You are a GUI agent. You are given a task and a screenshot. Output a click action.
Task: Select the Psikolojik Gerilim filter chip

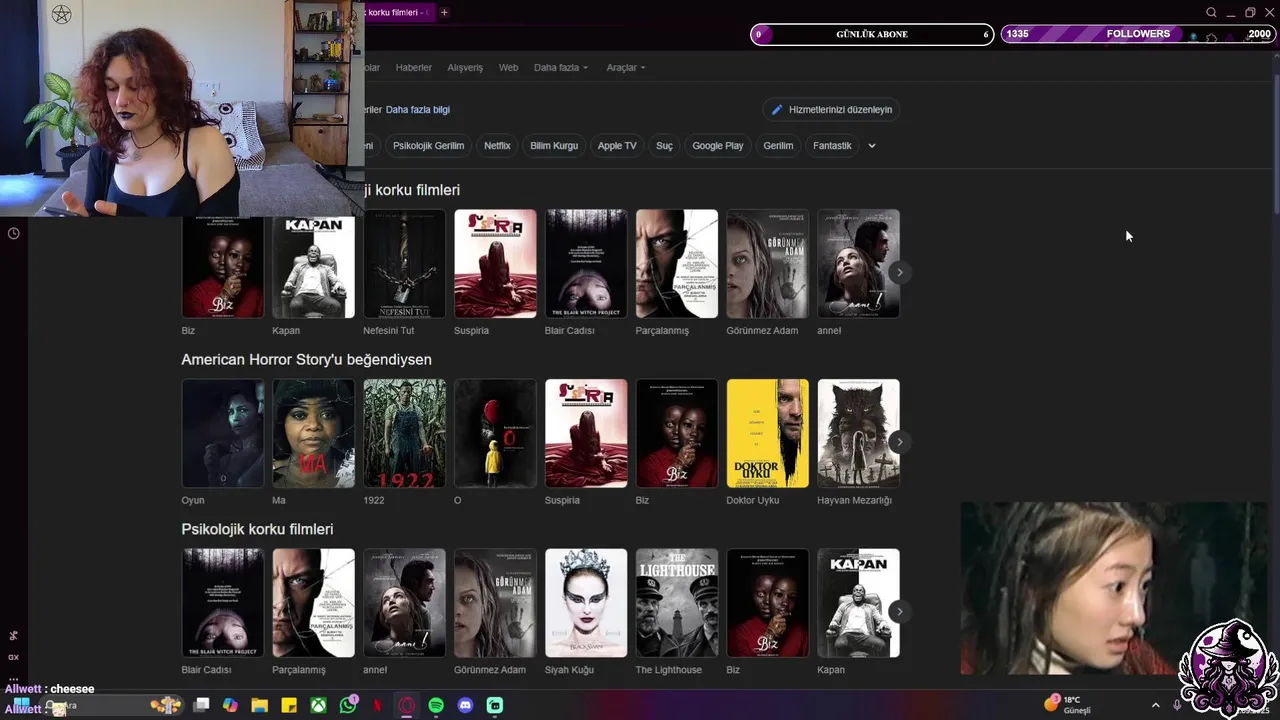(428, 146)
